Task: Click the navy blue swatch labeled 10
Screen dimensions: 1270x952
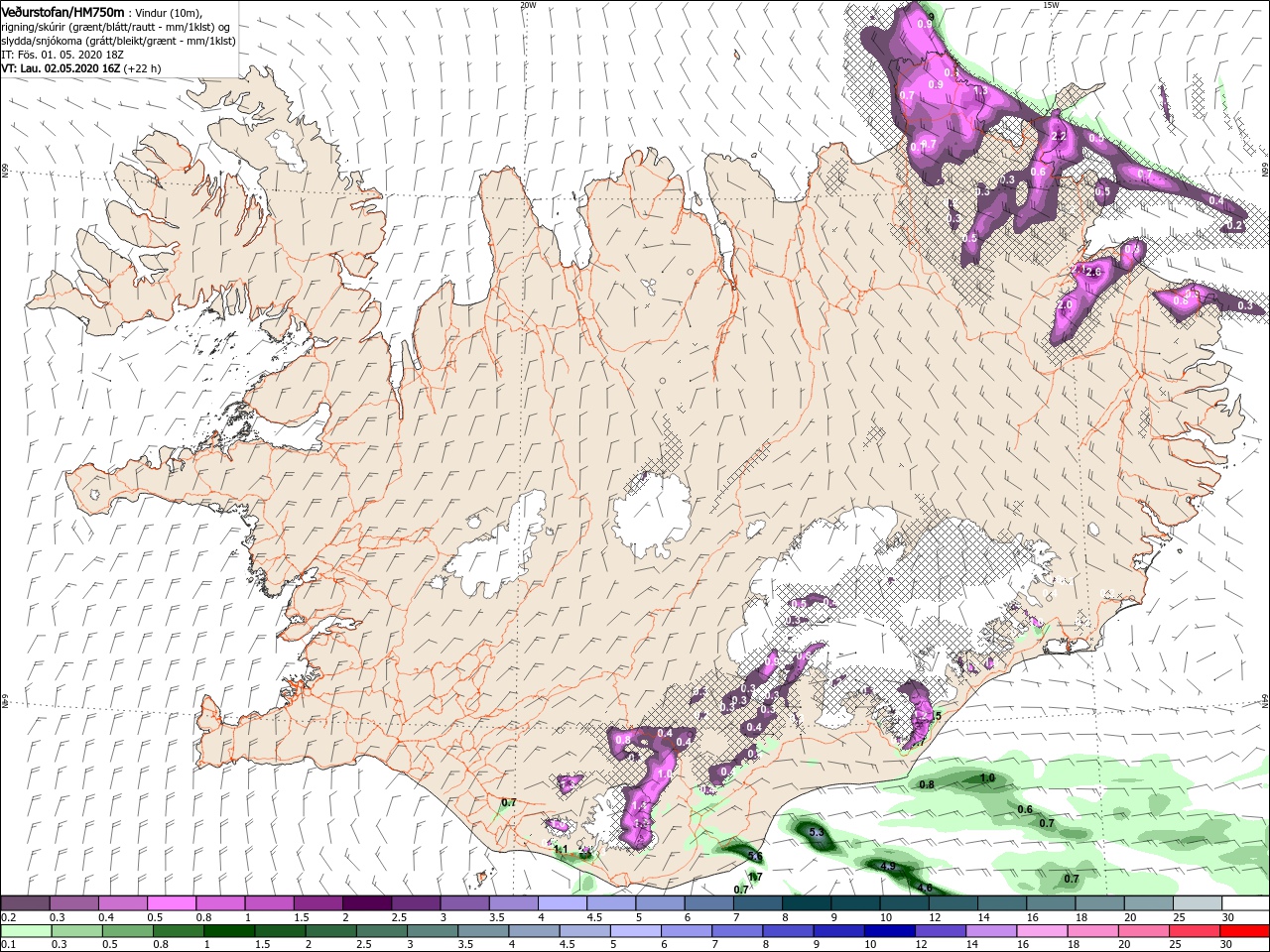Action: pos(888,931)
